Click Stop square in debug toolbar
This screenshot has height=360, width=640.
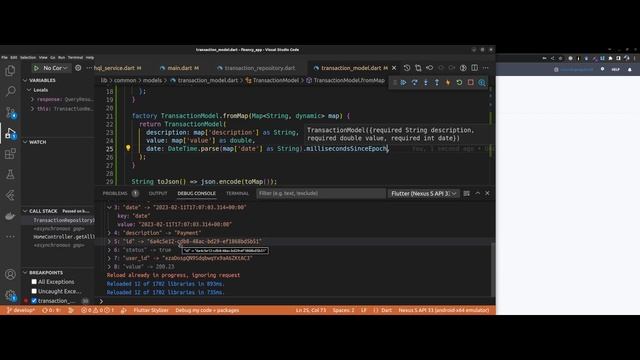[x=471, y=82]
